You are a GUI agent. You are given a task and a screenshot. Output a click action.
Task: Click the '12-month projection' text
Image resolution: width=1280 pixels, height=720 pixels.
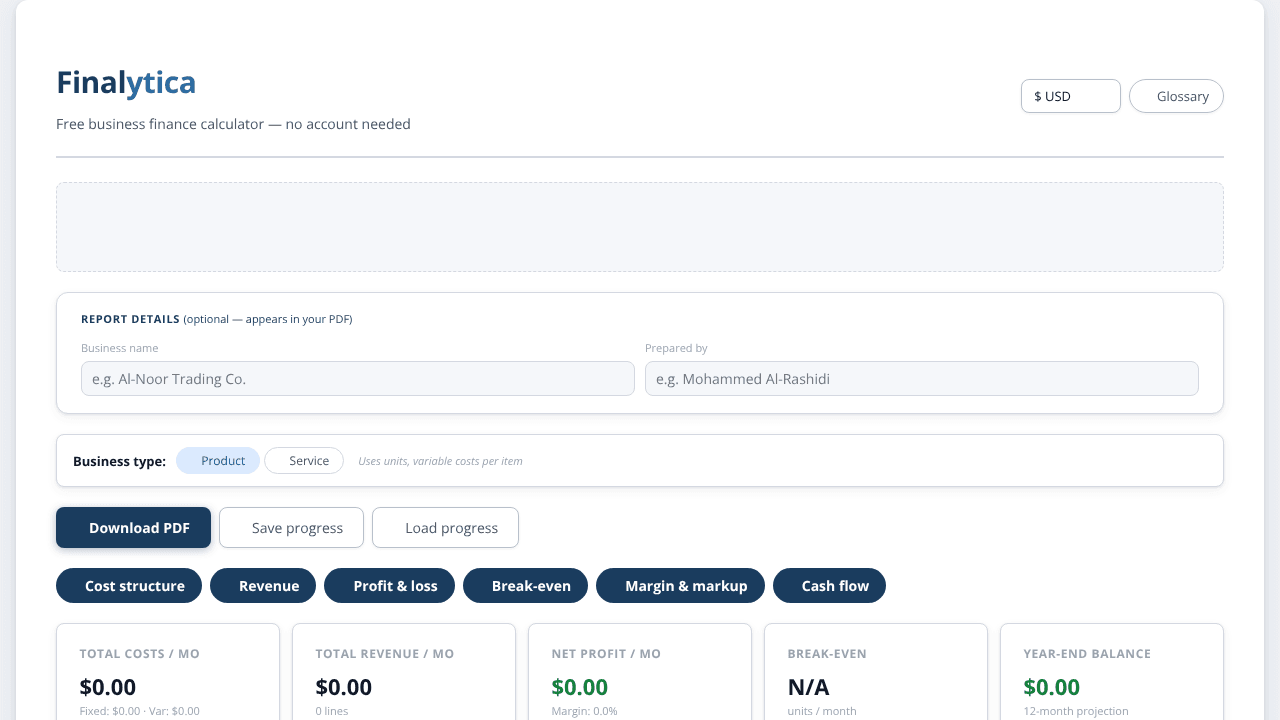click(x=1076, y=711)
